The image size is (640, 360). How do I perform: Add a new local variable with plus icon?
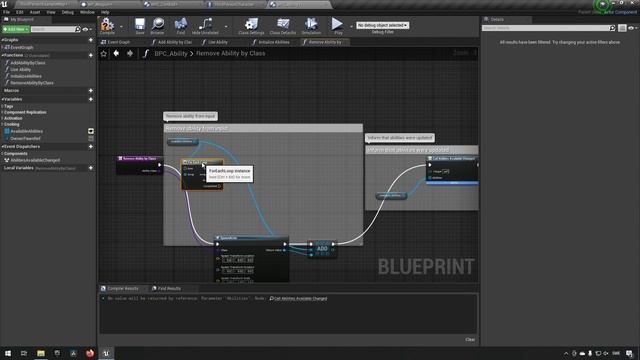click(91, 168)
